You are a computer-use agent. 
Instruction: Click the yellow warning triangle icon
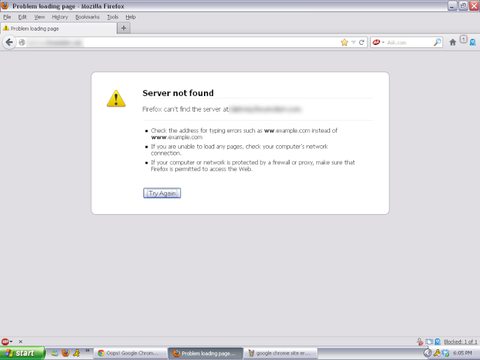tap(116, 98)
